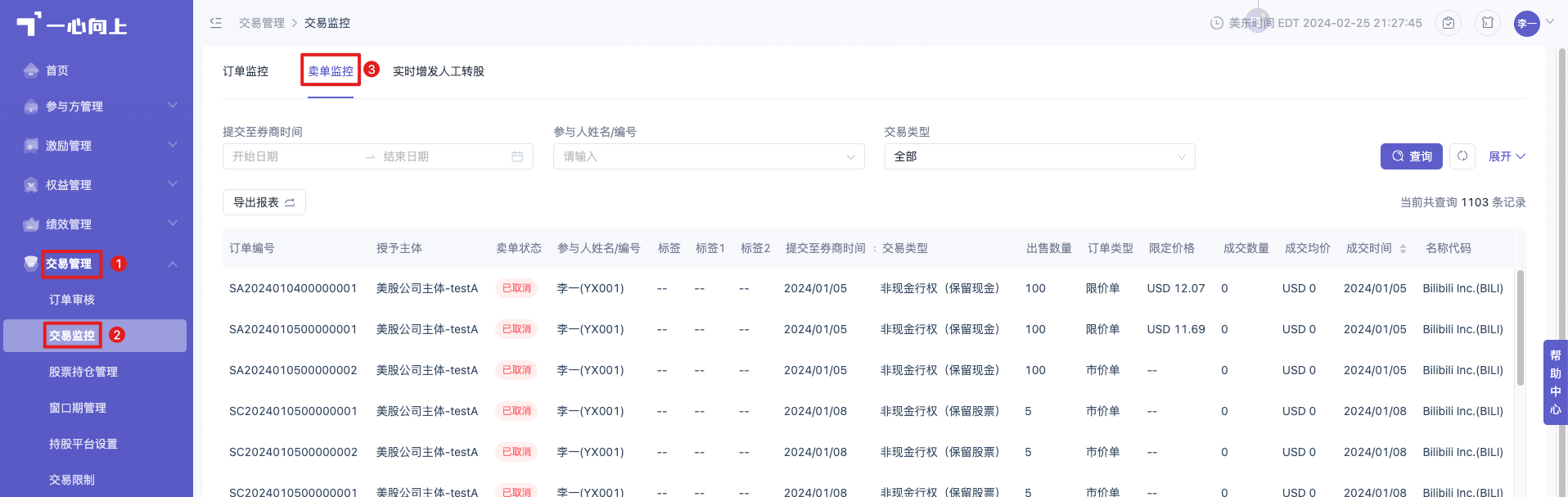Collapse the sidebar with the fold icon
1568x497 pixels.
click(x=216, y=23)
